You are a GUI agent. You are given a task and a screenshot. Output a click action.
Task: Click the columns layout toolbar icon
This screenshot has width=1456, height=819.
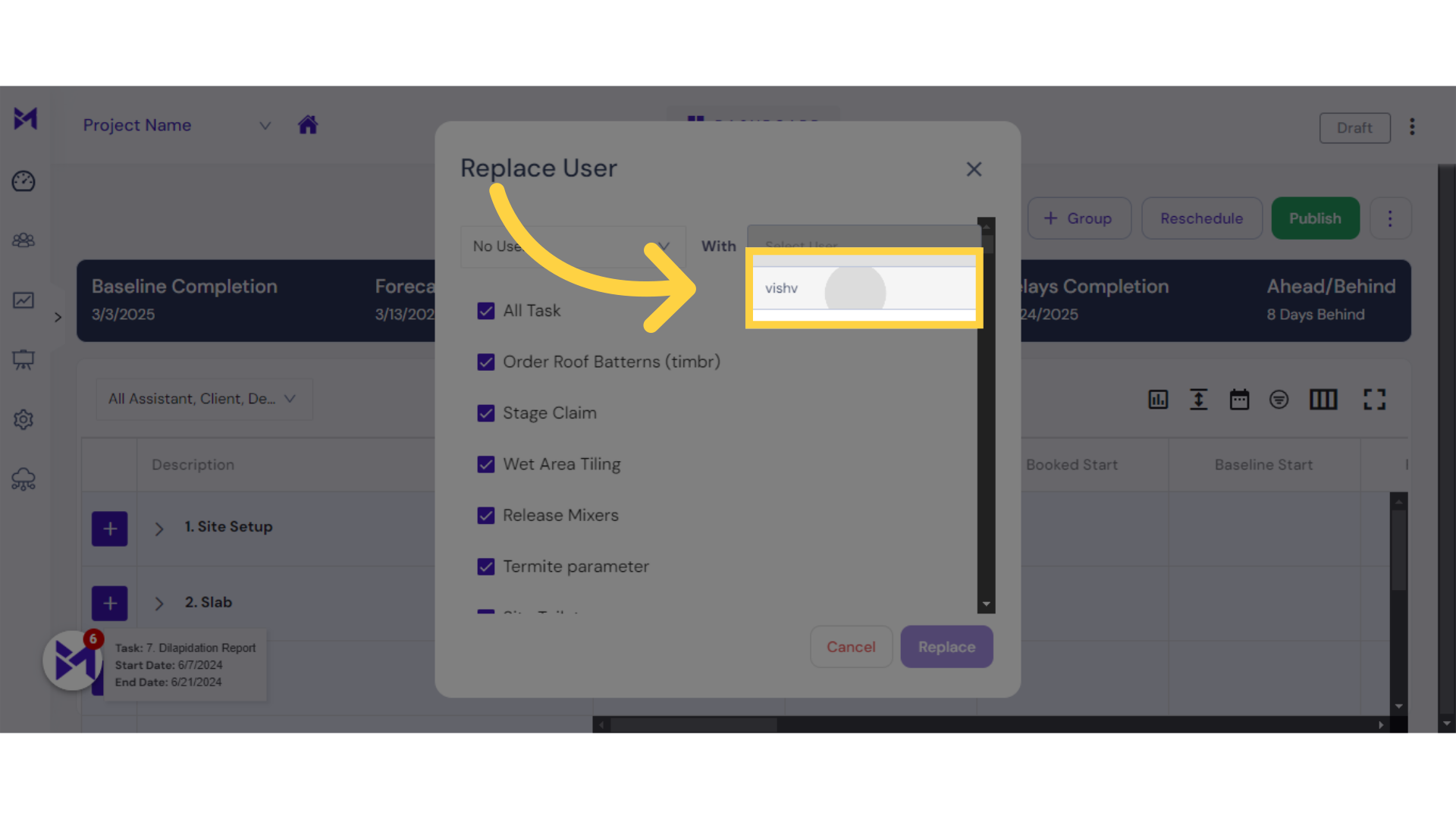(x=1323, y=400)
